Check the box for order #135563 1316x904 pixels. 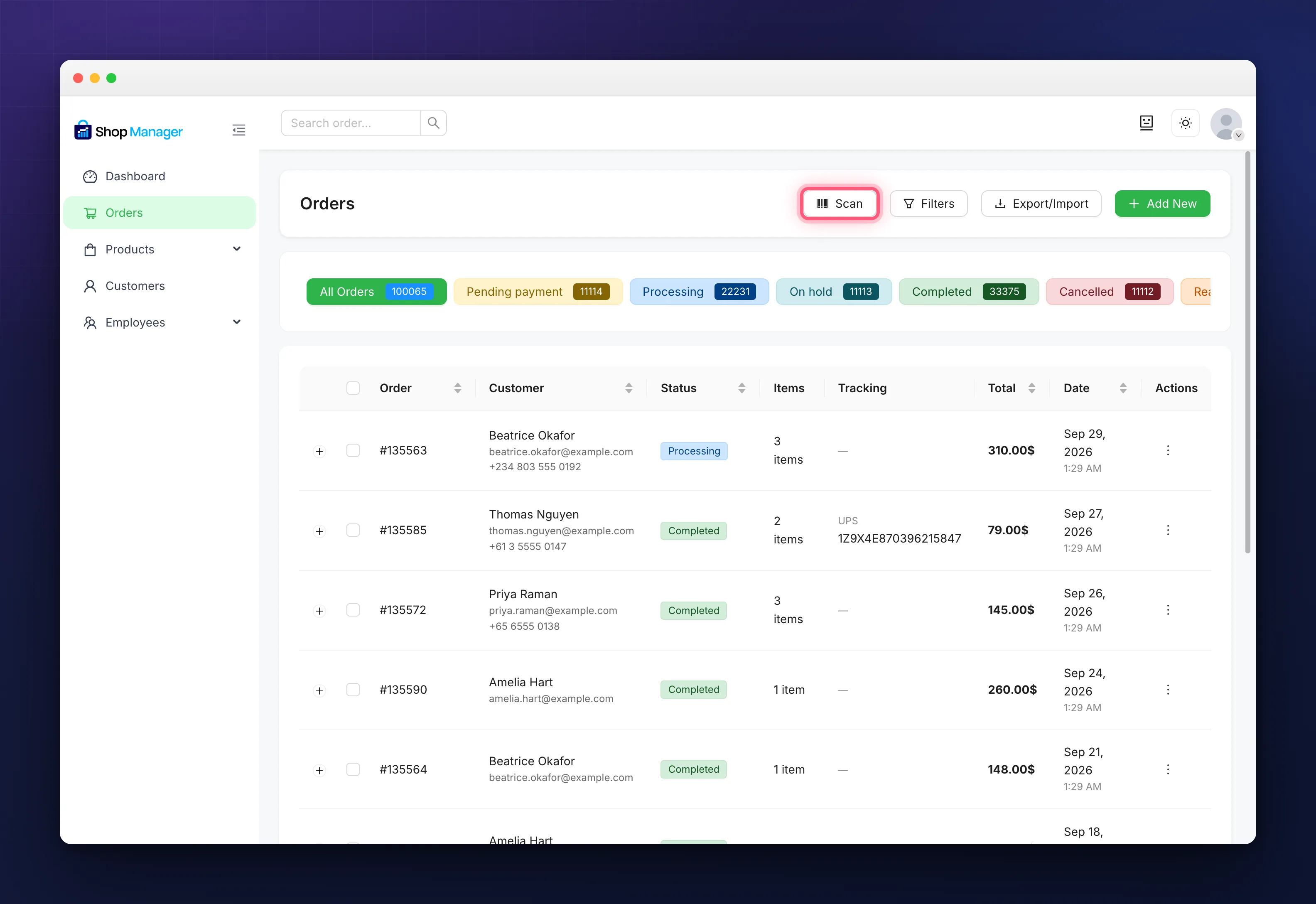click(x=353, y=450)
